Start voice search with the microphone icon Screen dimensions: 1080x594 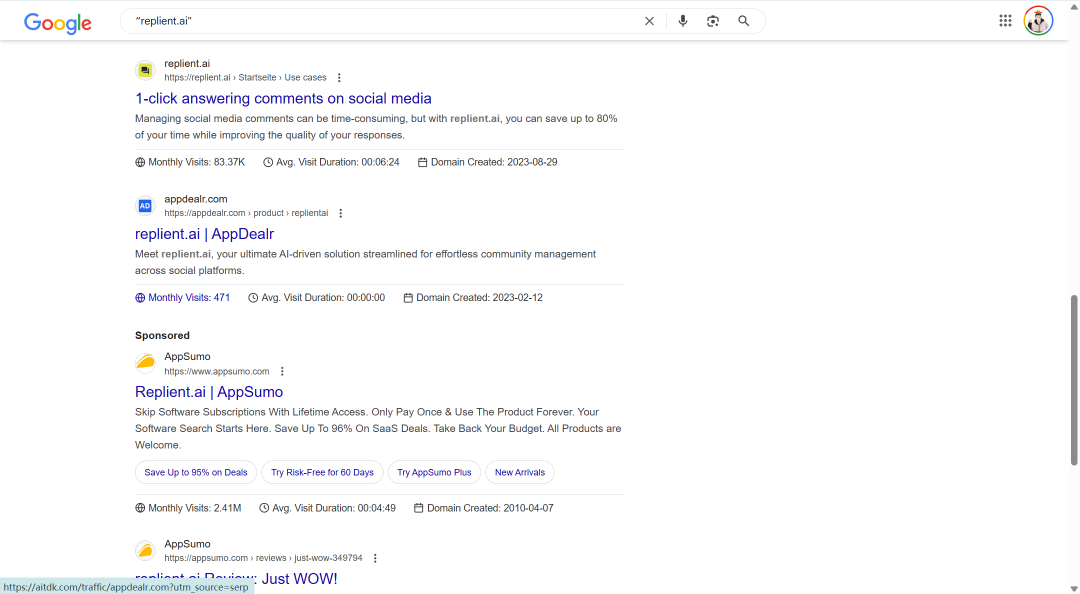click(683, 21)
